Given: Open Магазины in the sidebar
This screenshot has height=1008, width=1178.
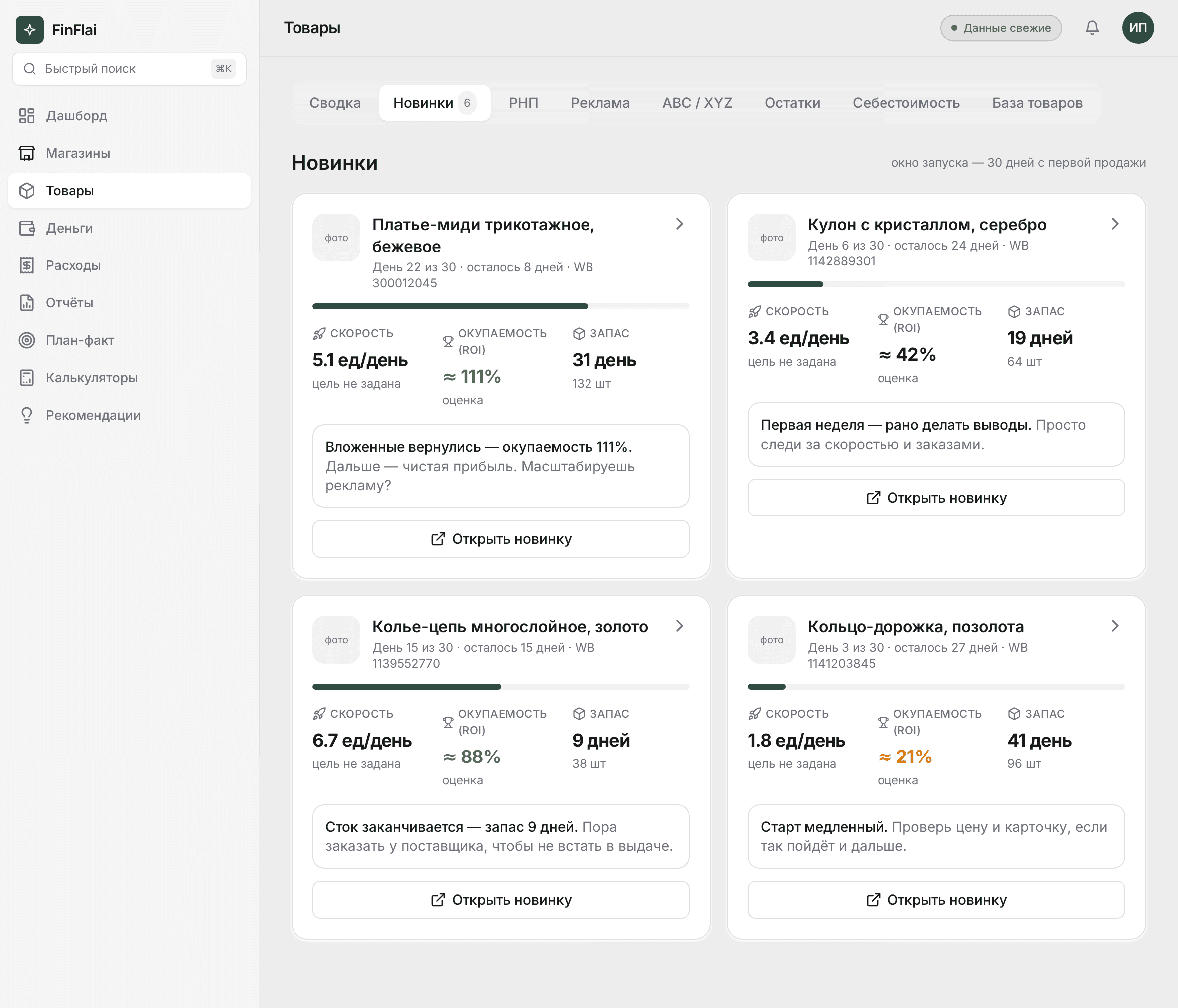Looking at the screenshot, I should click(x=129, y=153).
